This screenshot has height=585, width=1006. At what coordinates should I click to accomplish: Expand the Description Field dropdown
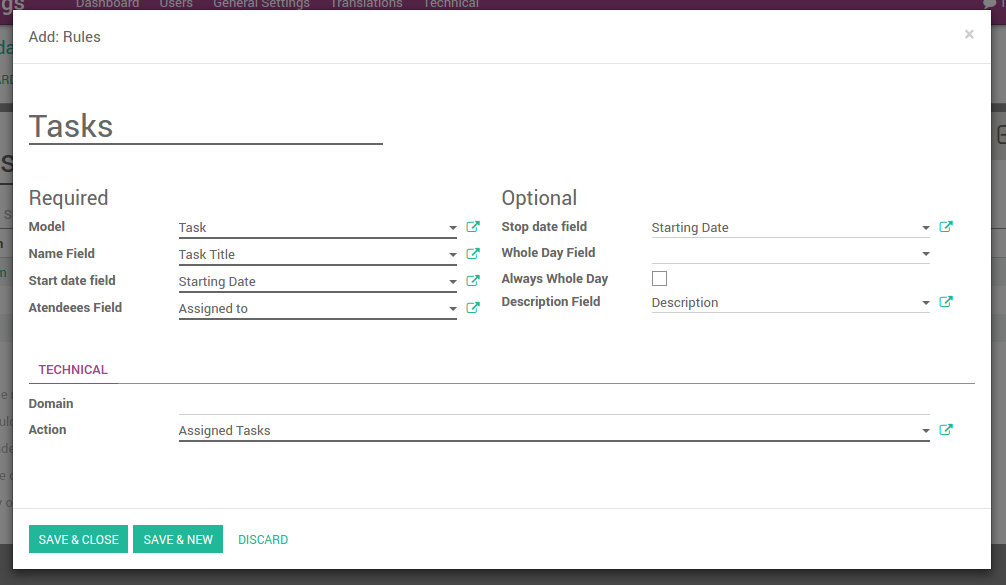tap(925, 303)
